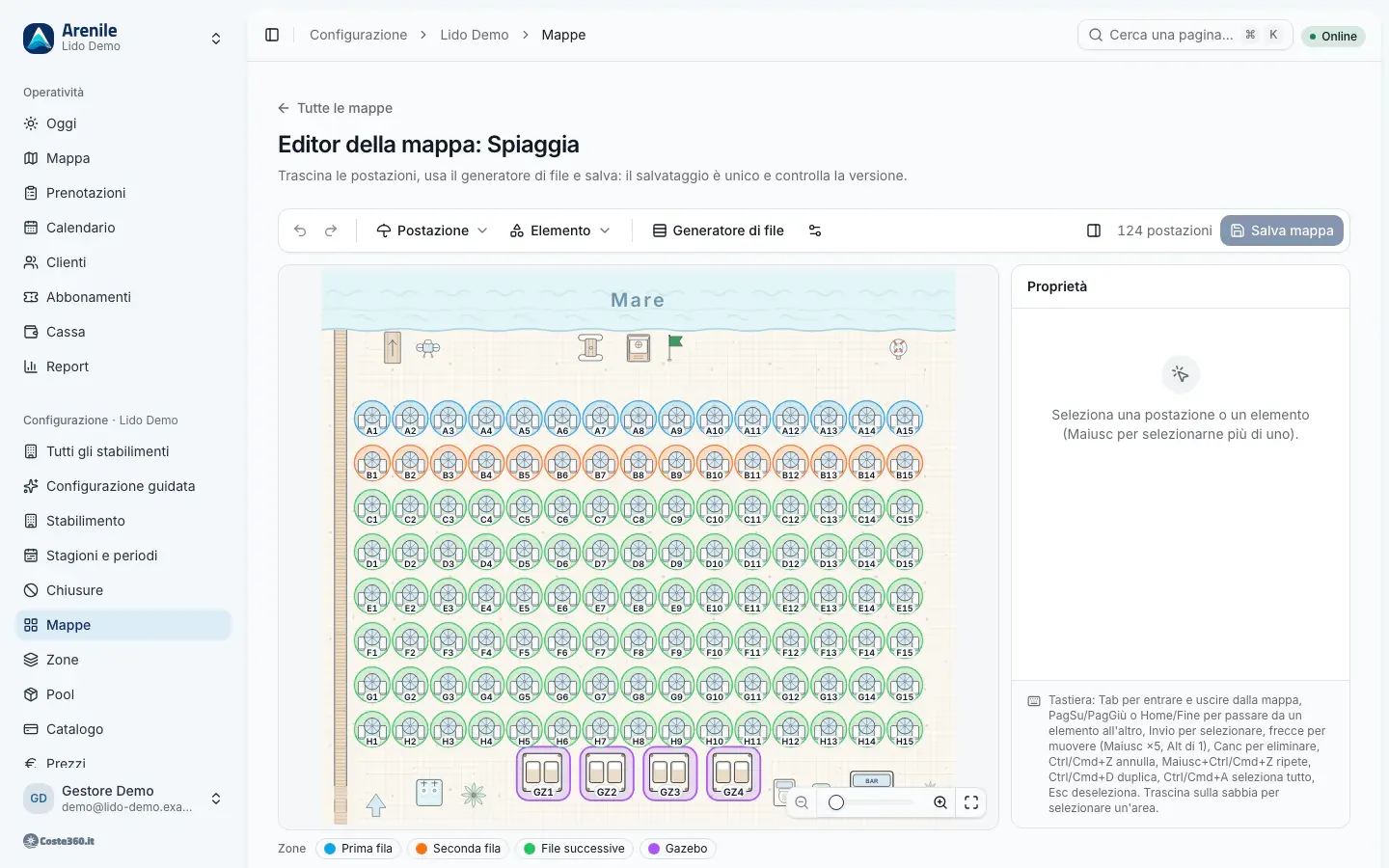
Task: Open the Gestore Demo account menu
Action: tap(123, 799)
